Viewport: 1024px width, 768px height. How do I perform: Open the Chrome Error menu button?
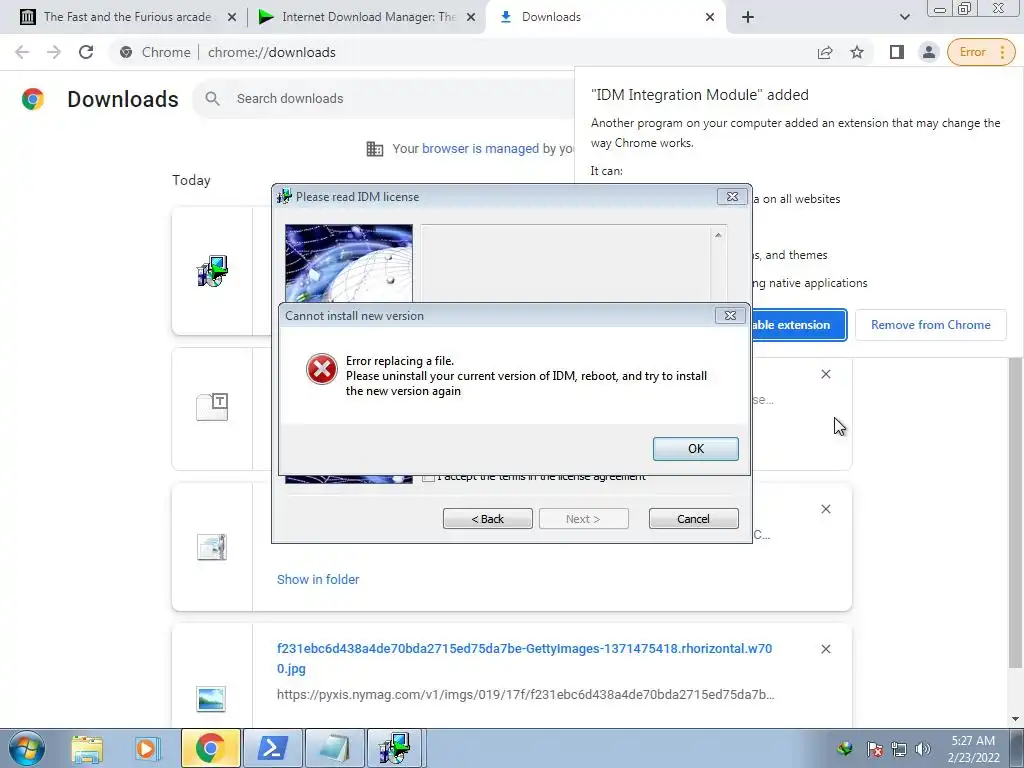[982, 52]
